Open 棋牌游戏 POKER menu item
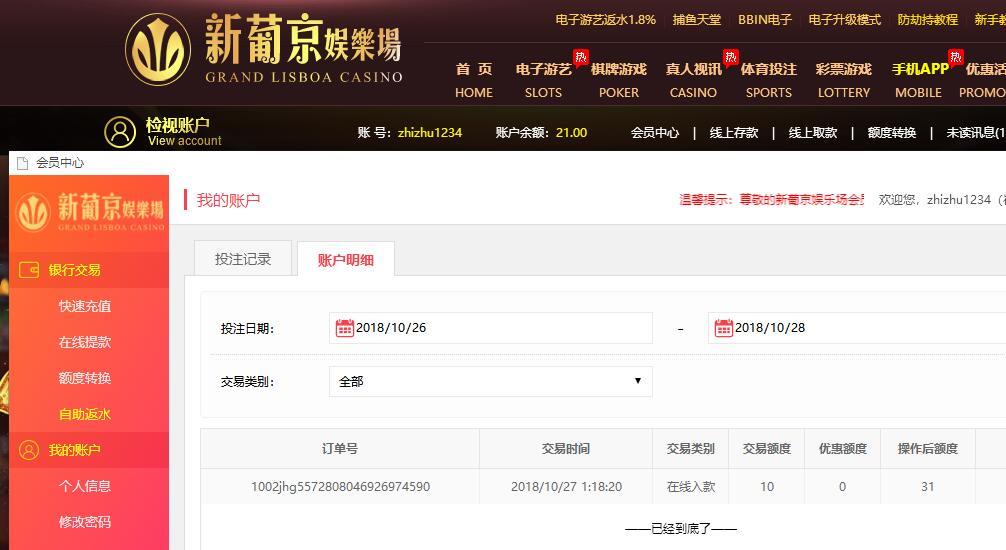Viewport: 1006px width, 550px height. click(618, 80)
